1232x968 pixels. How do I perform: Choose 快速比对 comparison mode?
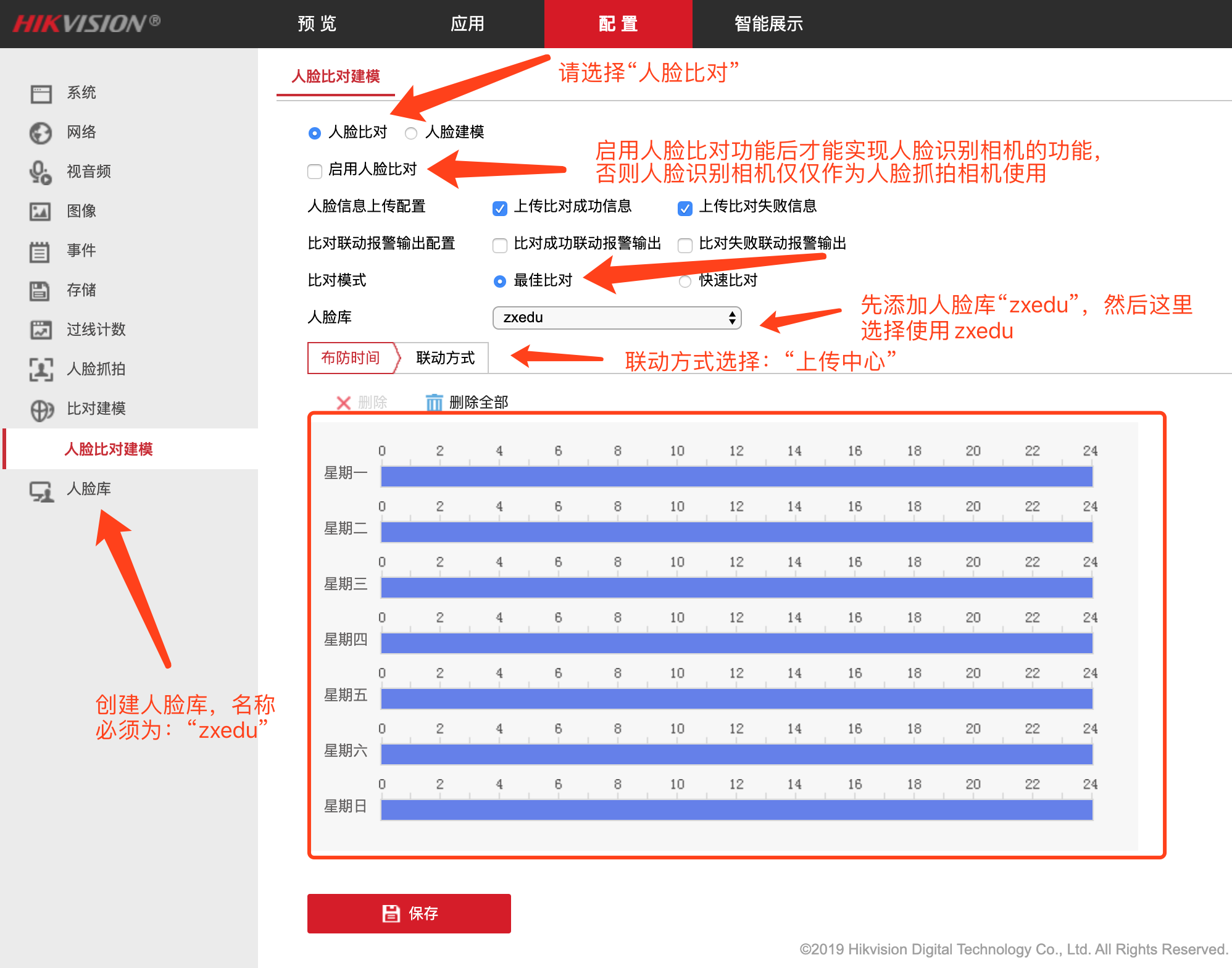[x=685, y=282]
